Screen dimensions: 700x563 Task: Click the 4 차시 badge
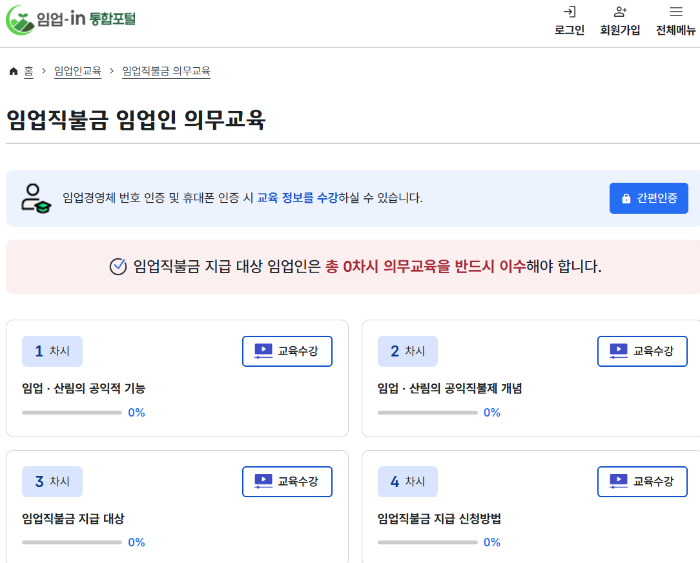point(408,482)
